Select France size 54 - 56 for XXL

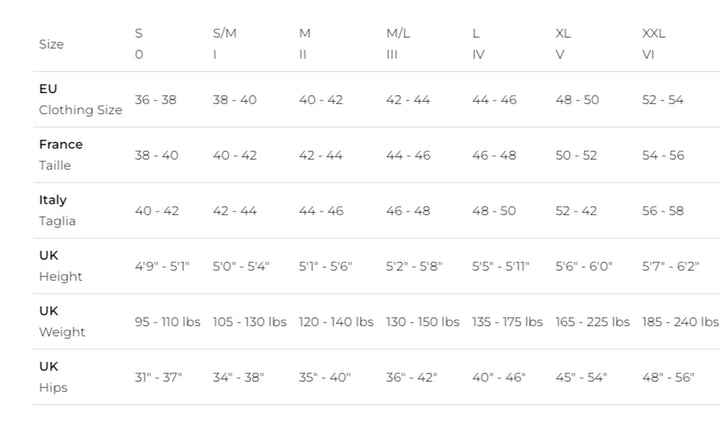[x=663, y=155]
